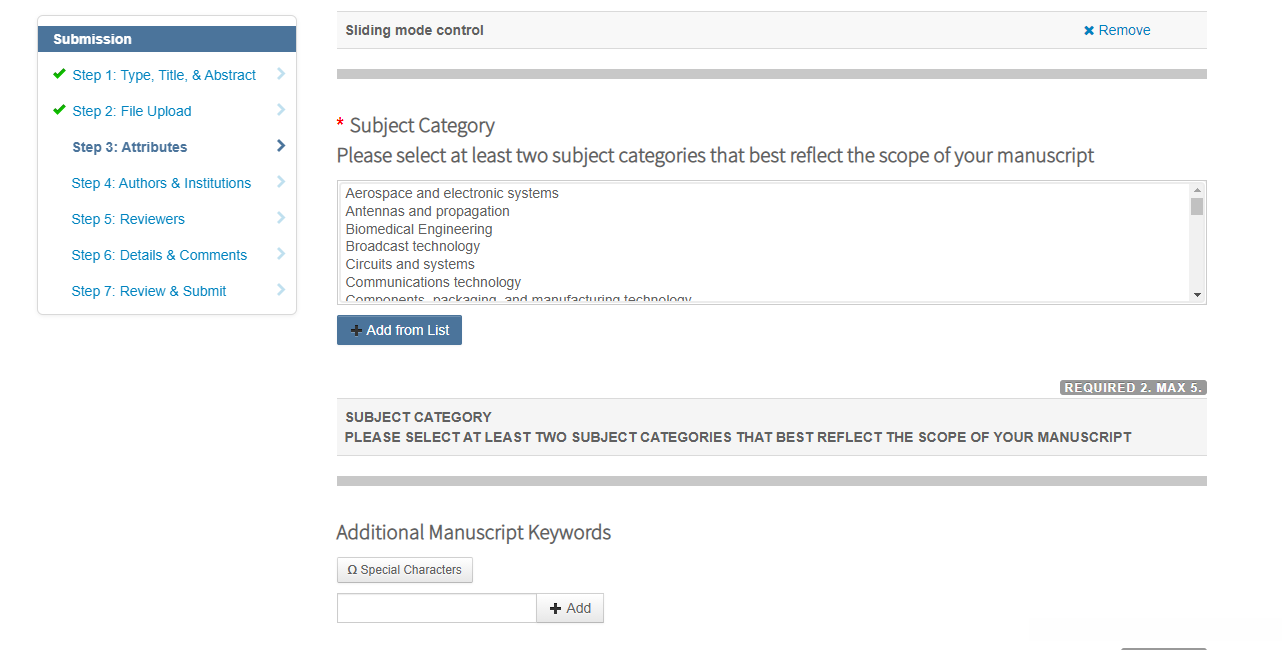
Task: Click the chevron arrow on Step 4 row
Action: 281,182
